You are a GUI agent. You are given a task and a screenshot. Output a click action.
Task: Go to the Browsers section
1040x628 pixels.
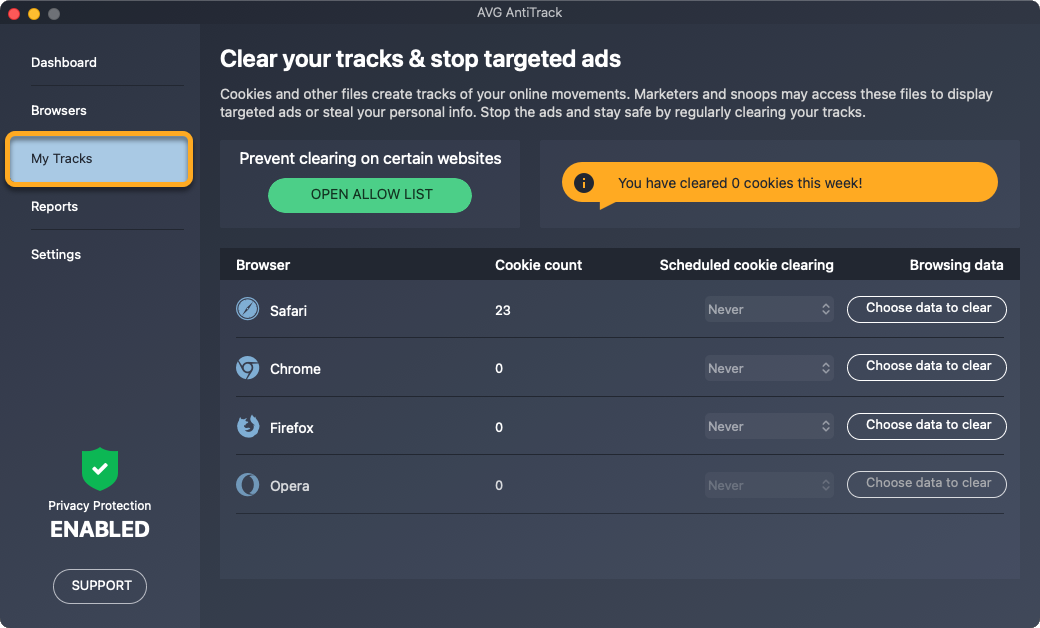59,110
